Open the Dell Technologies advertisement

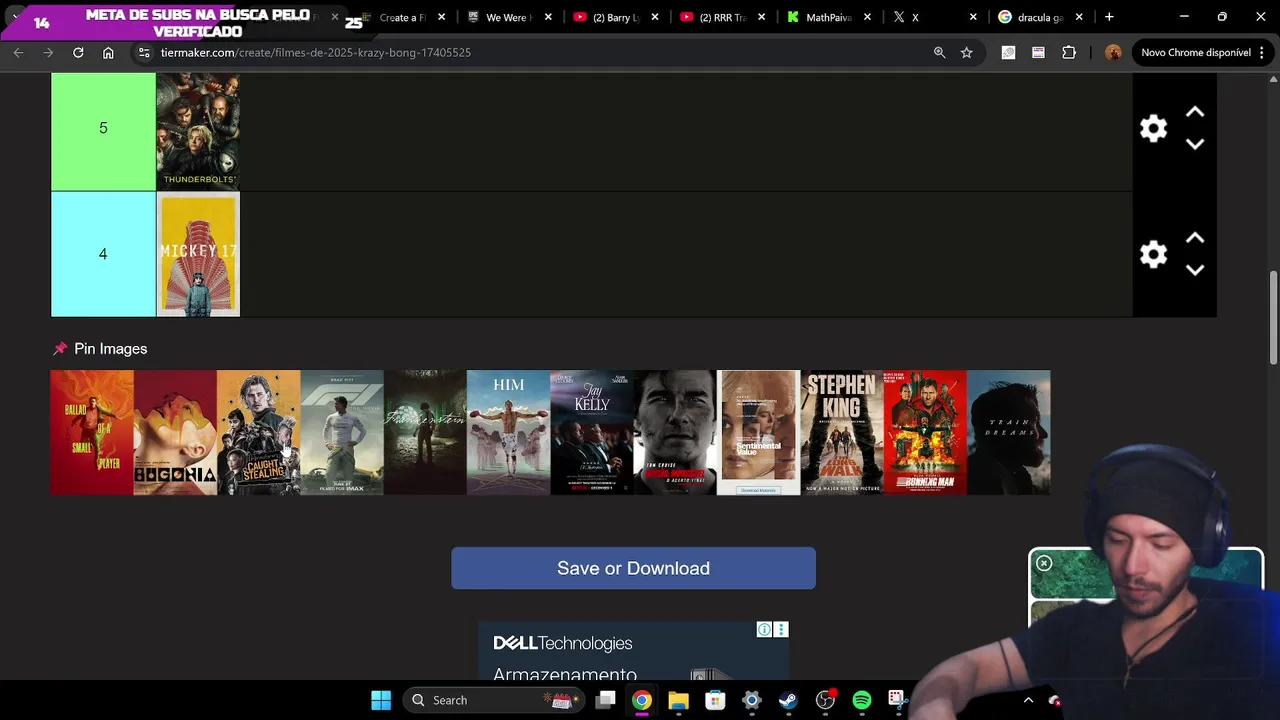(x=633, y=651)
